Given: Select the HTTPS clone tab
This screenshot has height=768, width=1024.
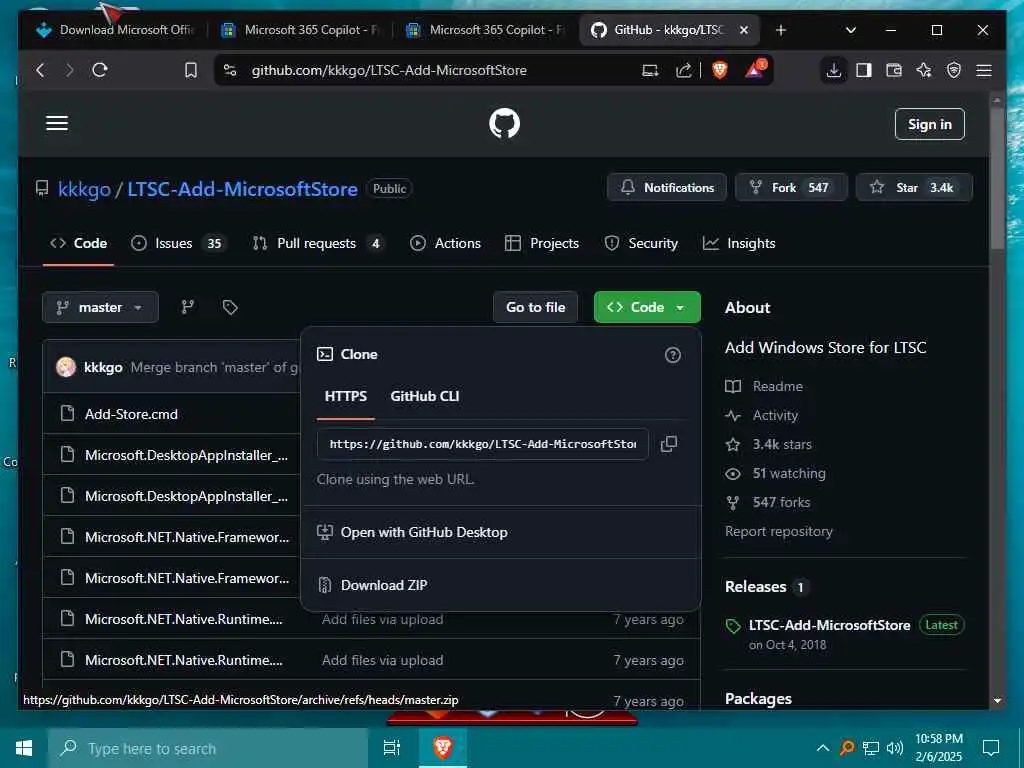Looking at the screenshot, I should click(345, 396).
